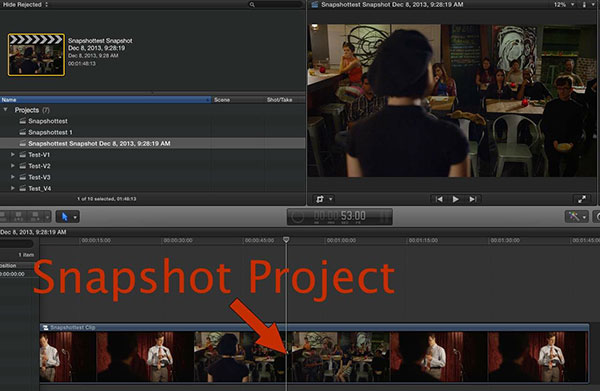Click the Test-V2 project icon
The height and width of the screenshot is (391, 600).
tap(23, 166)
